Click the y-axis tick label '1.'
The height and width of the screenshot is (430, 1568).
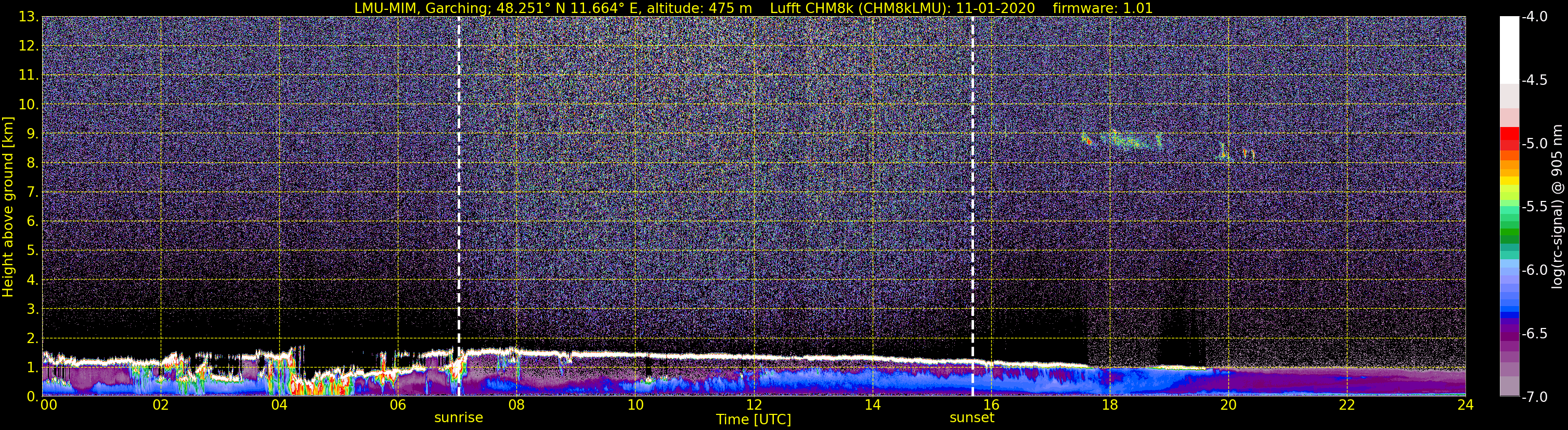(x=33, y=368)
